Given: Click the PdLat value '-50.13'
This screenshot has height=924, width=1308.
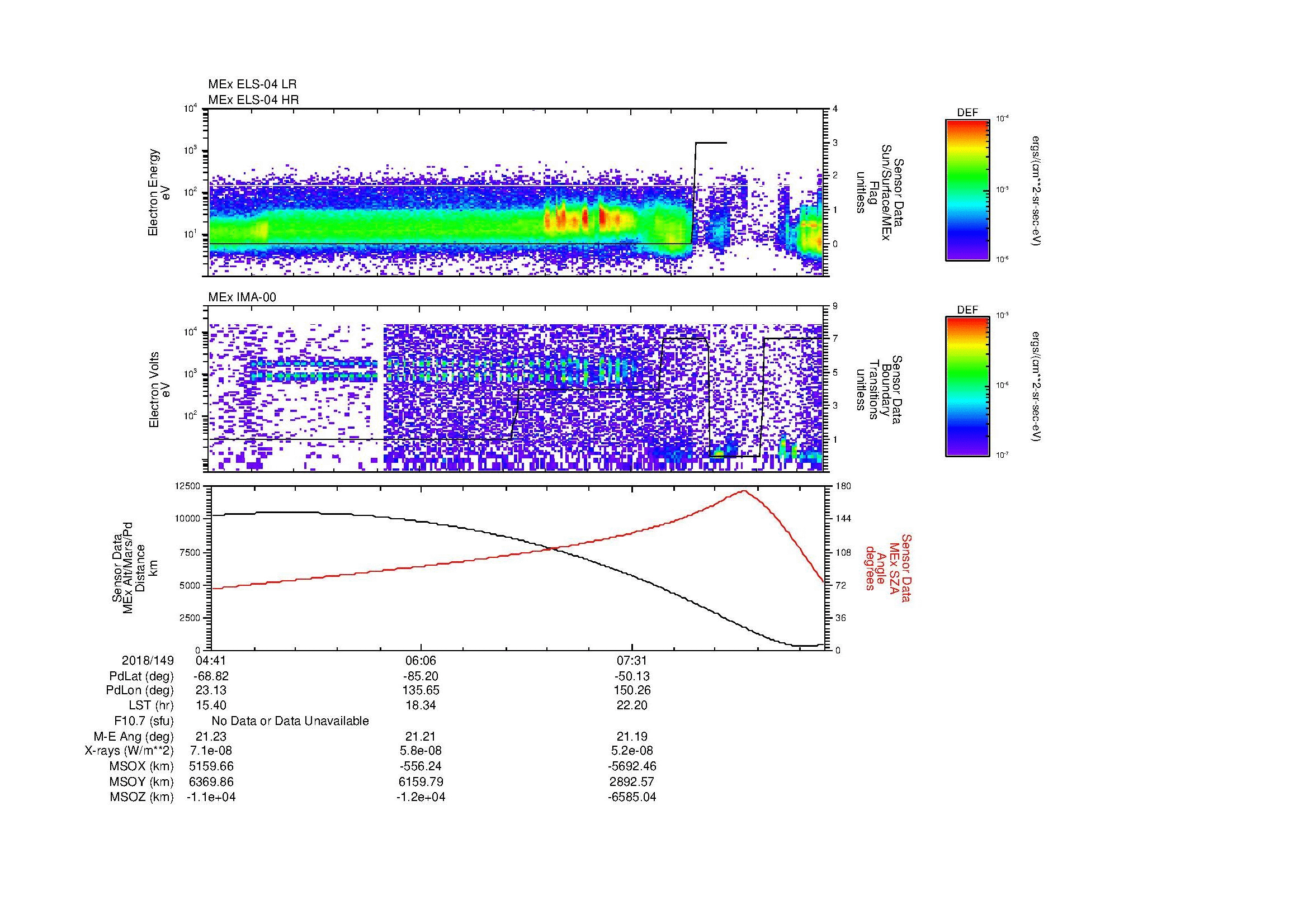Looking at the screenshot, I should [x=632, y=676].
